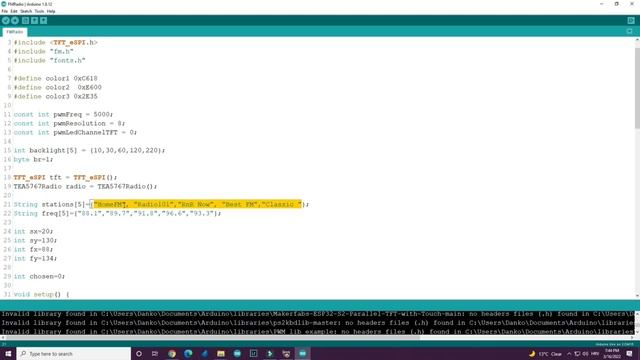Show hidden system tray icons
640x360 pixels.
coord(569,353)
